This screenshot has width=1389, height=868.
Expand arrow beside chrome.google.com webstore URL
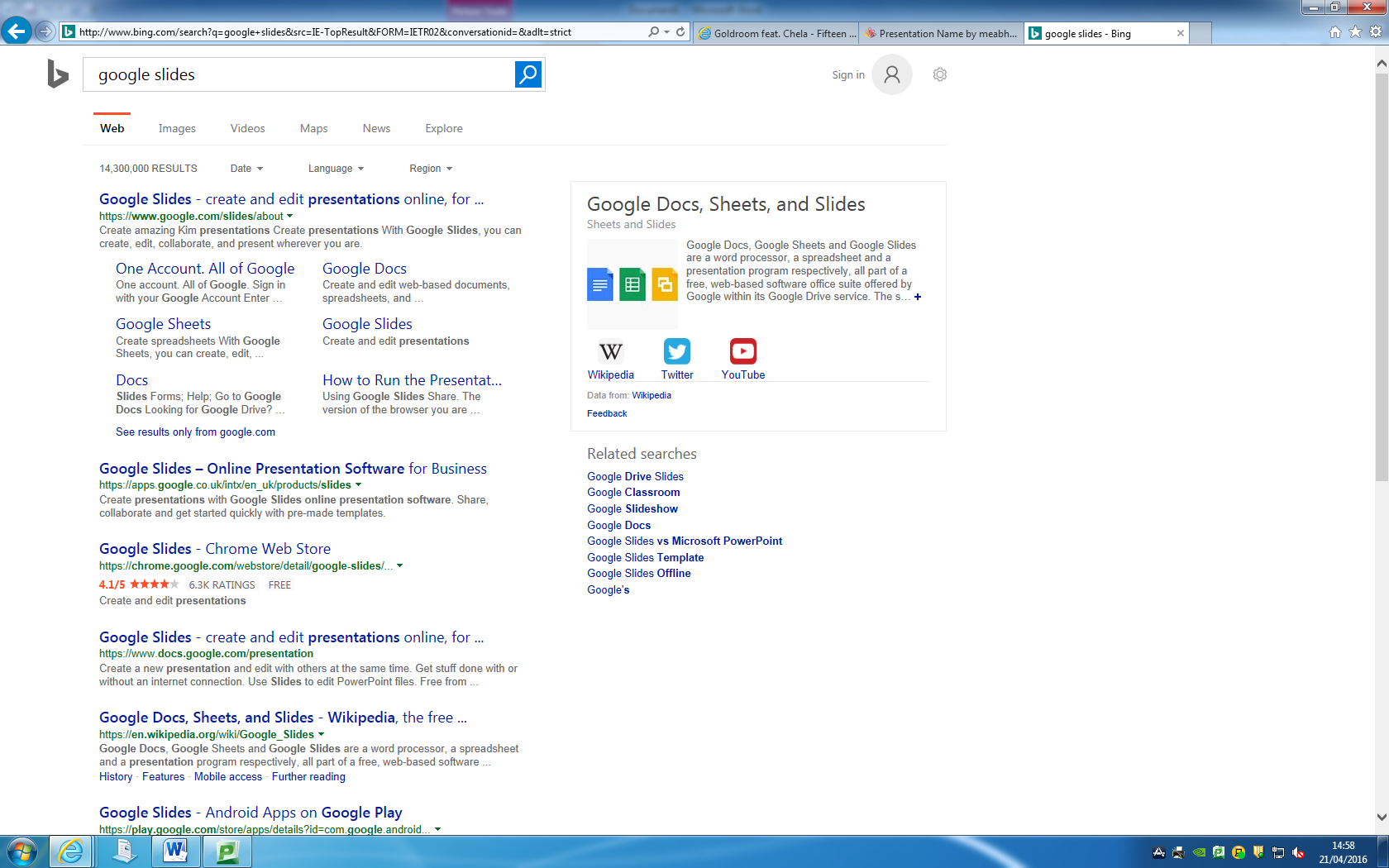tap(400, 566)
